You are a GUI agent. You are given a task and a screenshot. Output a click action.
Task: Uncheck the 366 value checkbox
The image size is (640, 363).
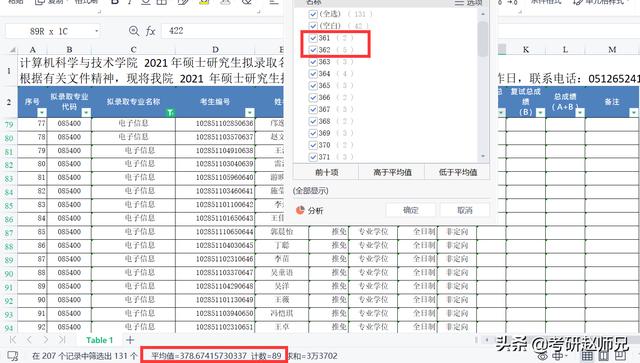pyautogui.click(x=313, y=97)
